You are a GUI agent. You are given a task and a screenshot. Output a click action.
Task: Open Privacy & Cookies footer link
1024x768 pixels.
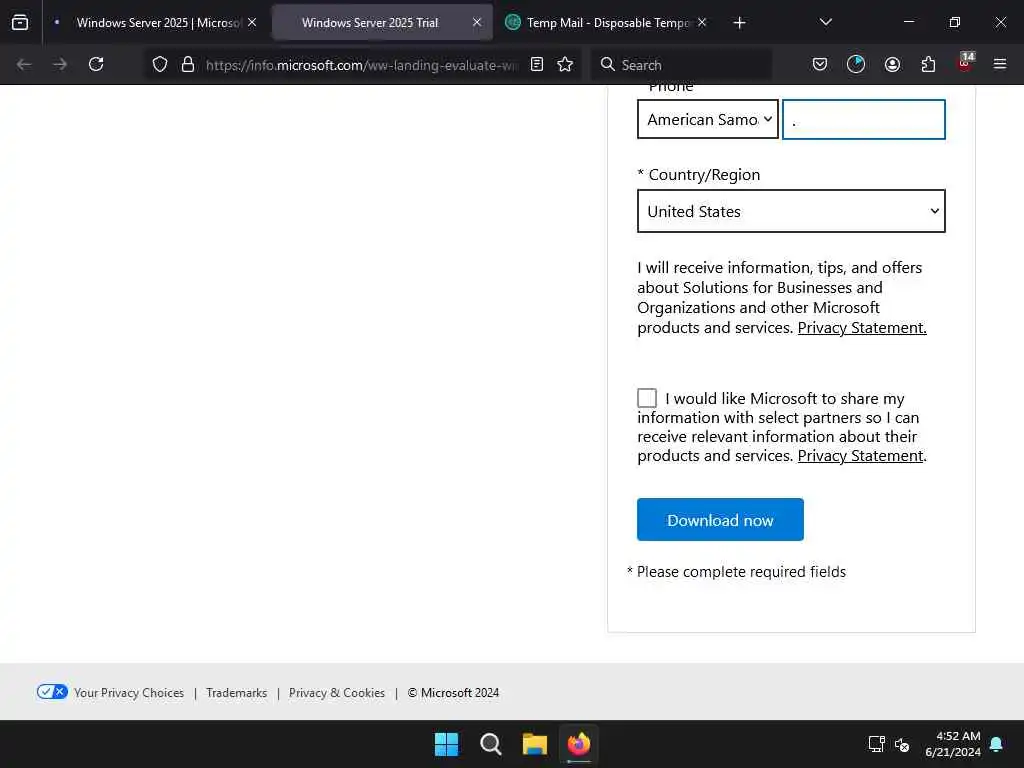[336, 692]
